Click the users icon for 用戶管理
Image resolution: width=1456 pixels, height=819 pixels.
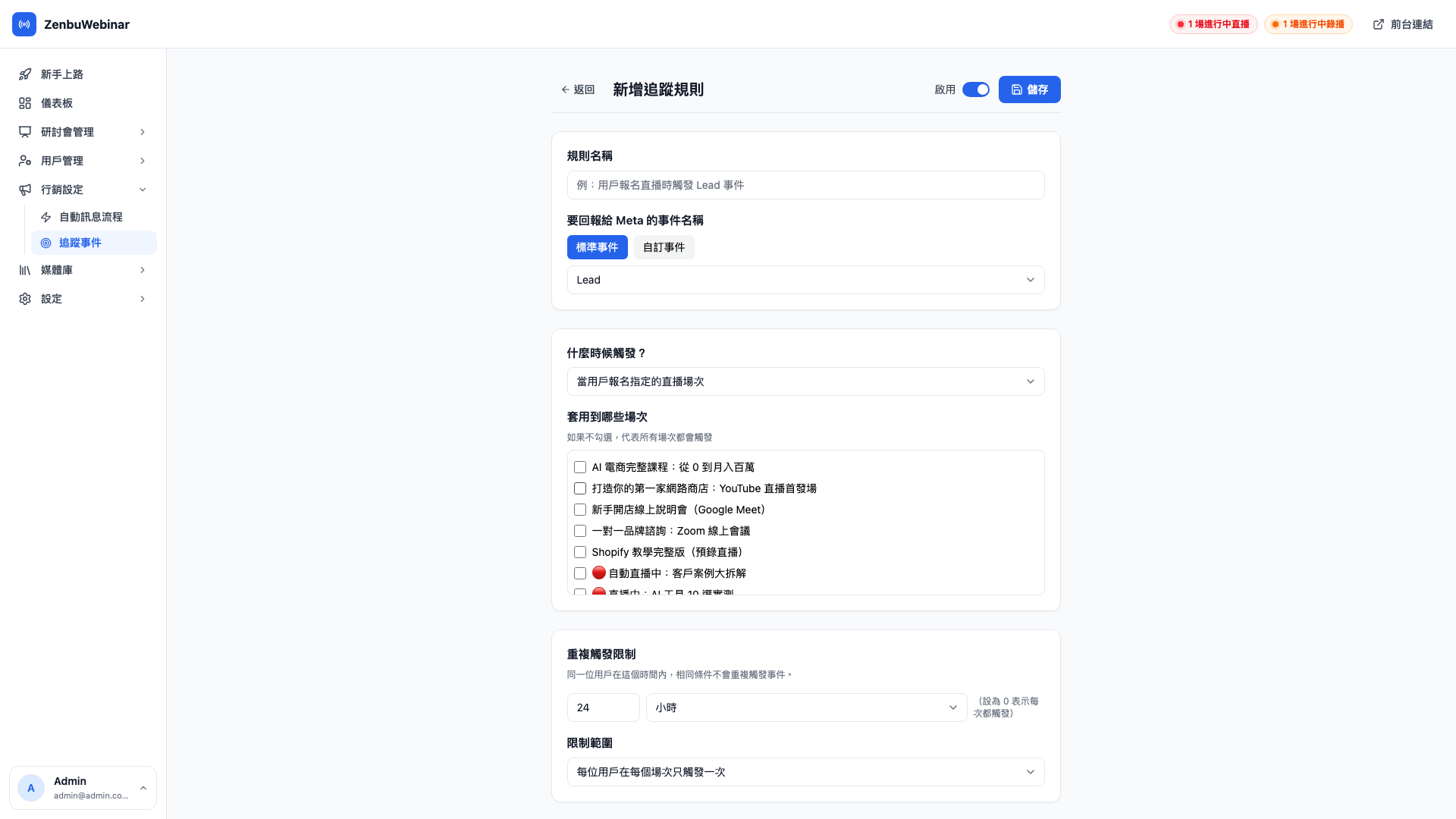pos(25,161)
